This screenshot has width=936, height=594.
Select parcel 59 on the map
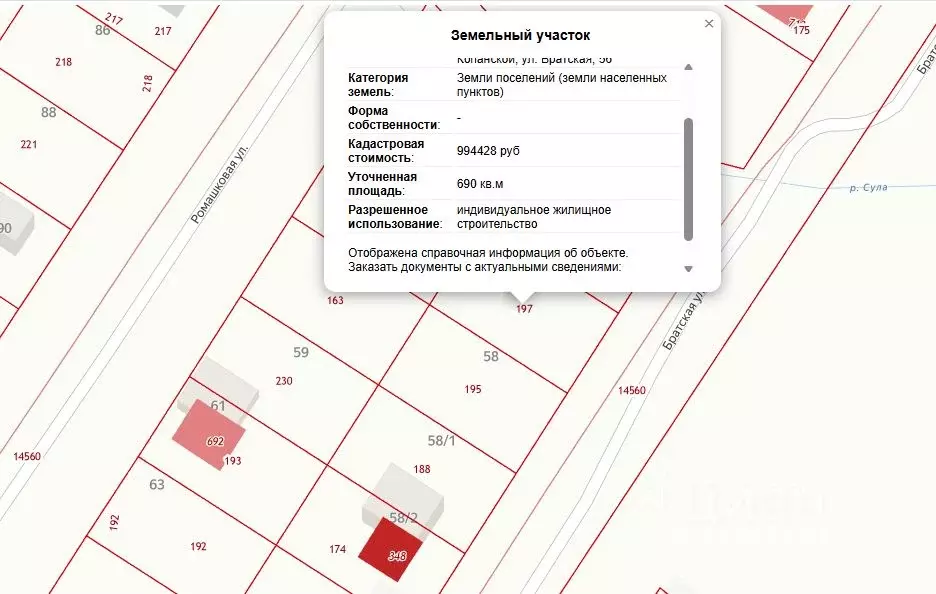coord(299,353)
